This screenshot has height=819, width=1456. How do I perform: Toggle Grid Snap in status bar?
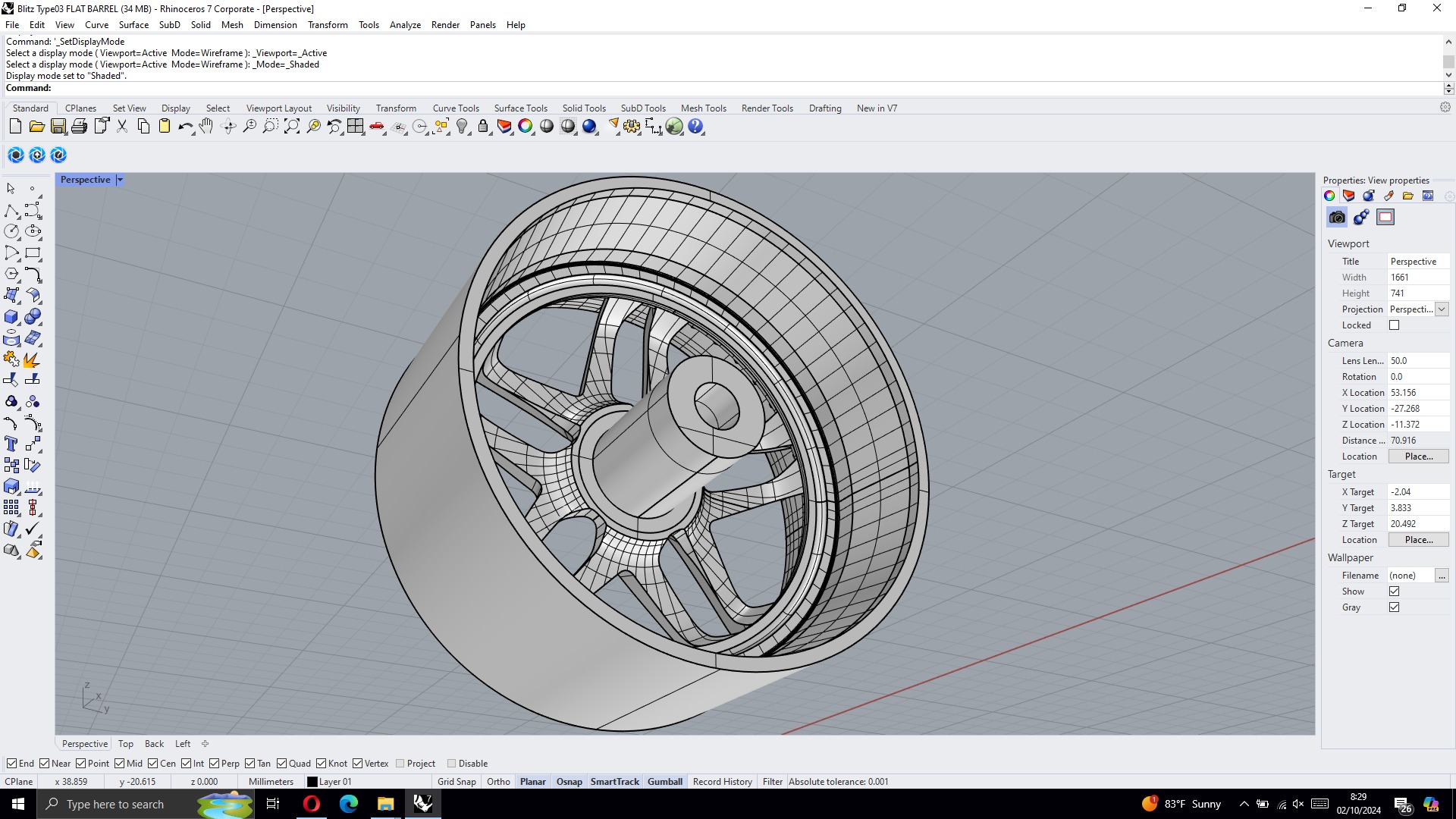[x=457, y=782]
